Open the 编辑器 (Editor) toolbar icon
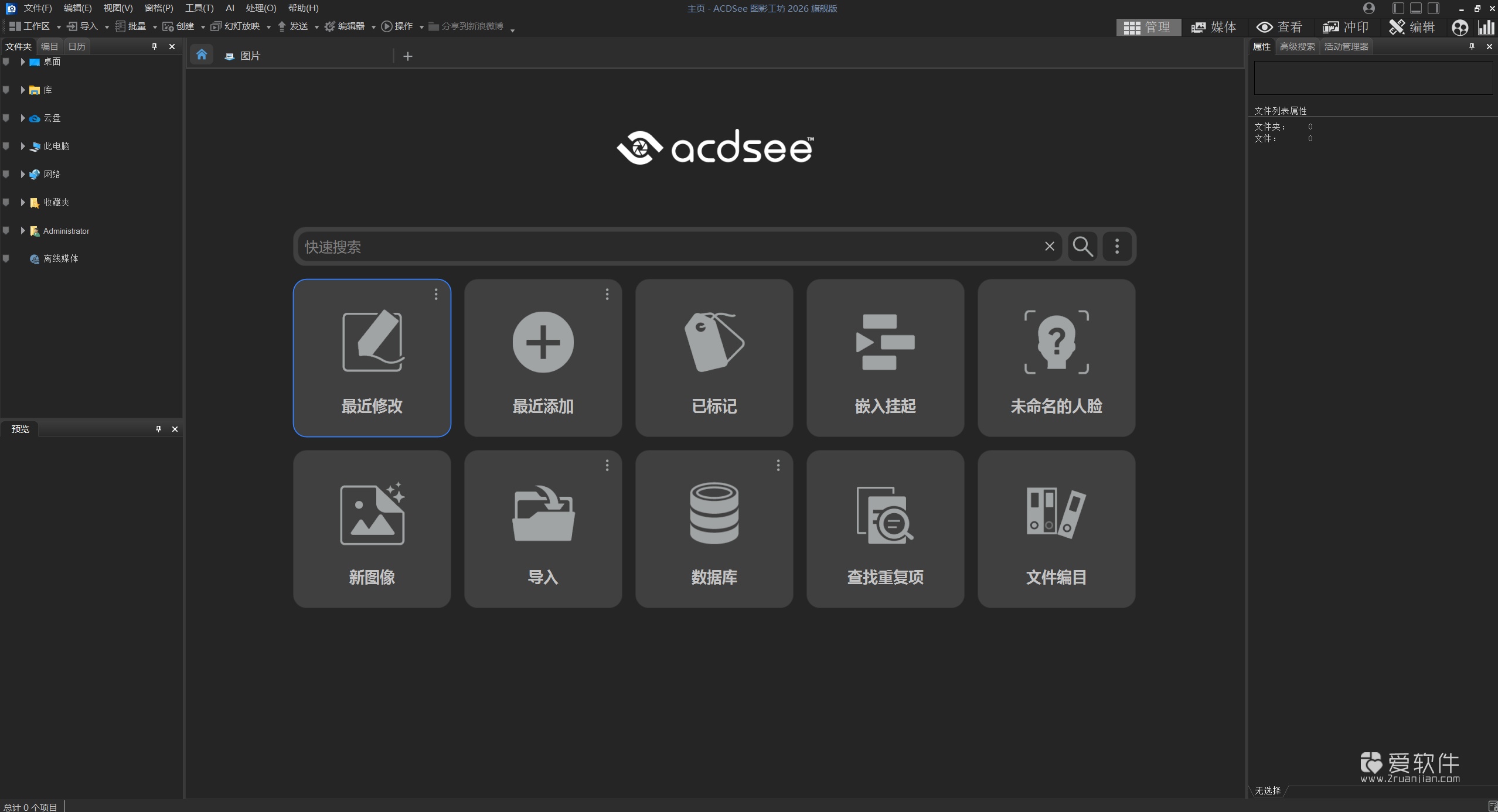The image size is (1498, 812). click(348, 26)
